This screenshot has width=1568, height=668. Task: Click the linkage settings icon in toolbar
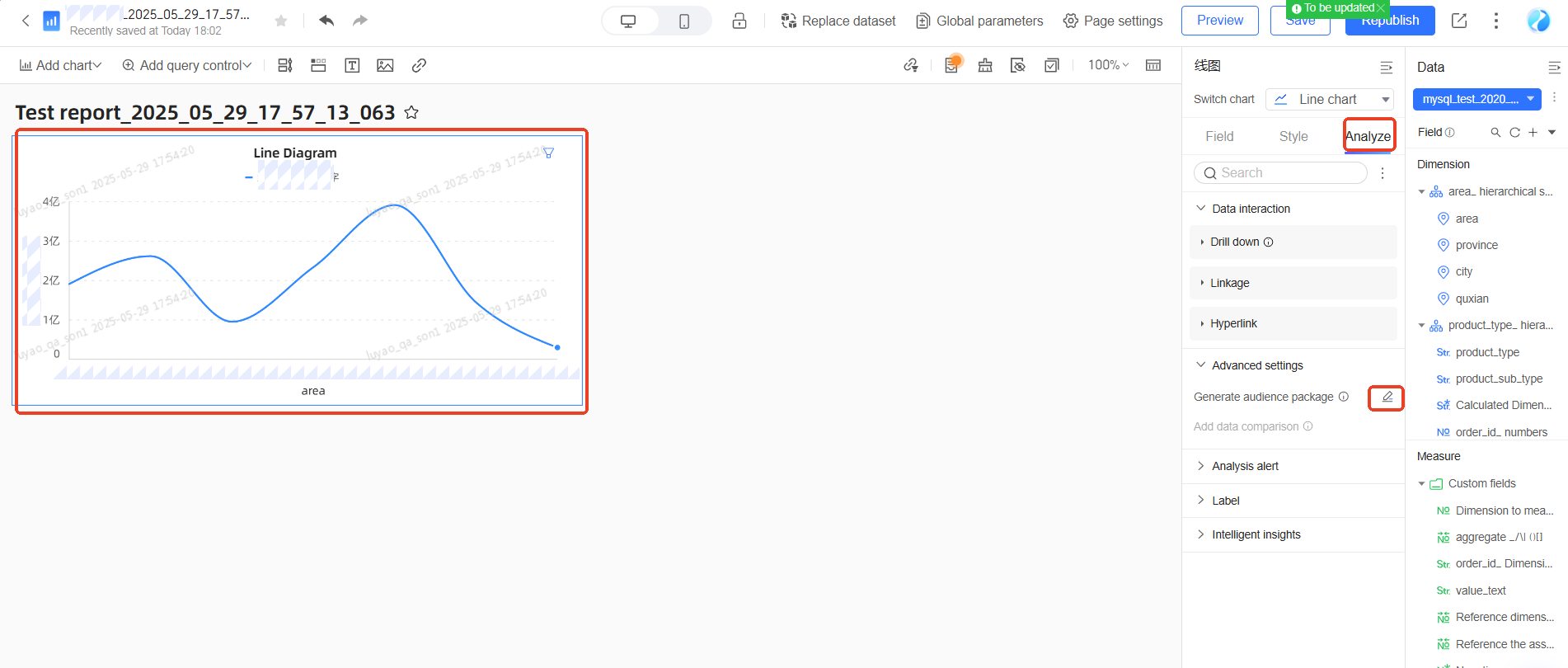pos(911,65)
